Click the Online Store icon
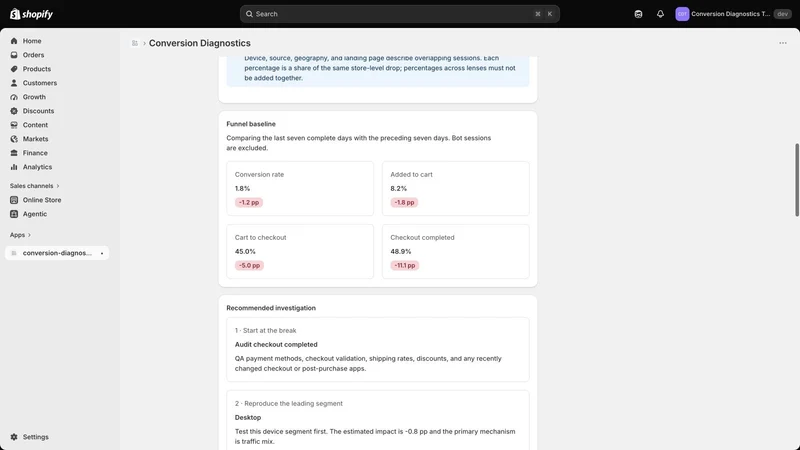800x450 pixels. (x=14, y=200)
